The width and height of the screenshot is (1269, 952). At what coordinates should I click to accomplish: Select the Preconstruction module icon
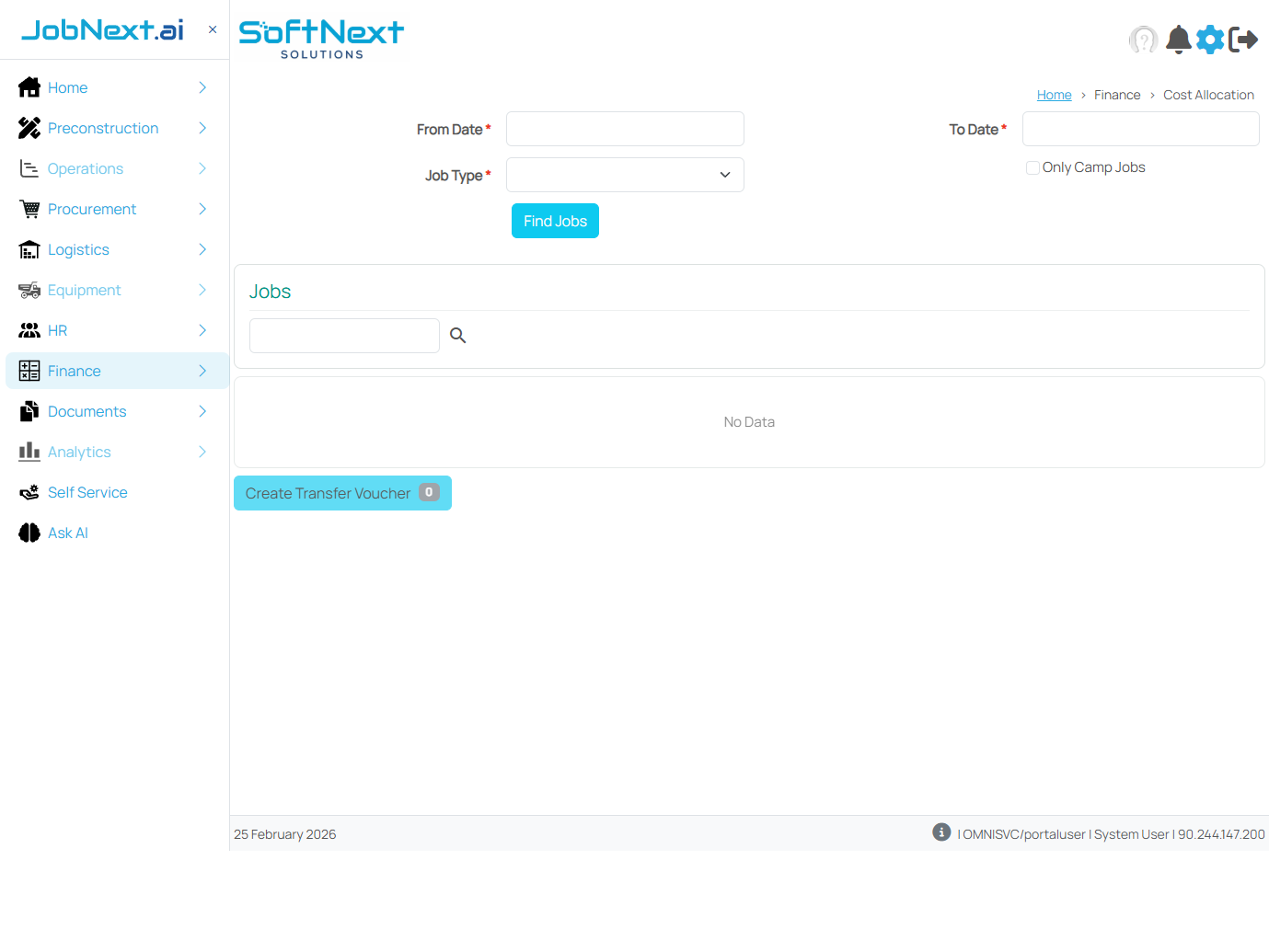28,128
